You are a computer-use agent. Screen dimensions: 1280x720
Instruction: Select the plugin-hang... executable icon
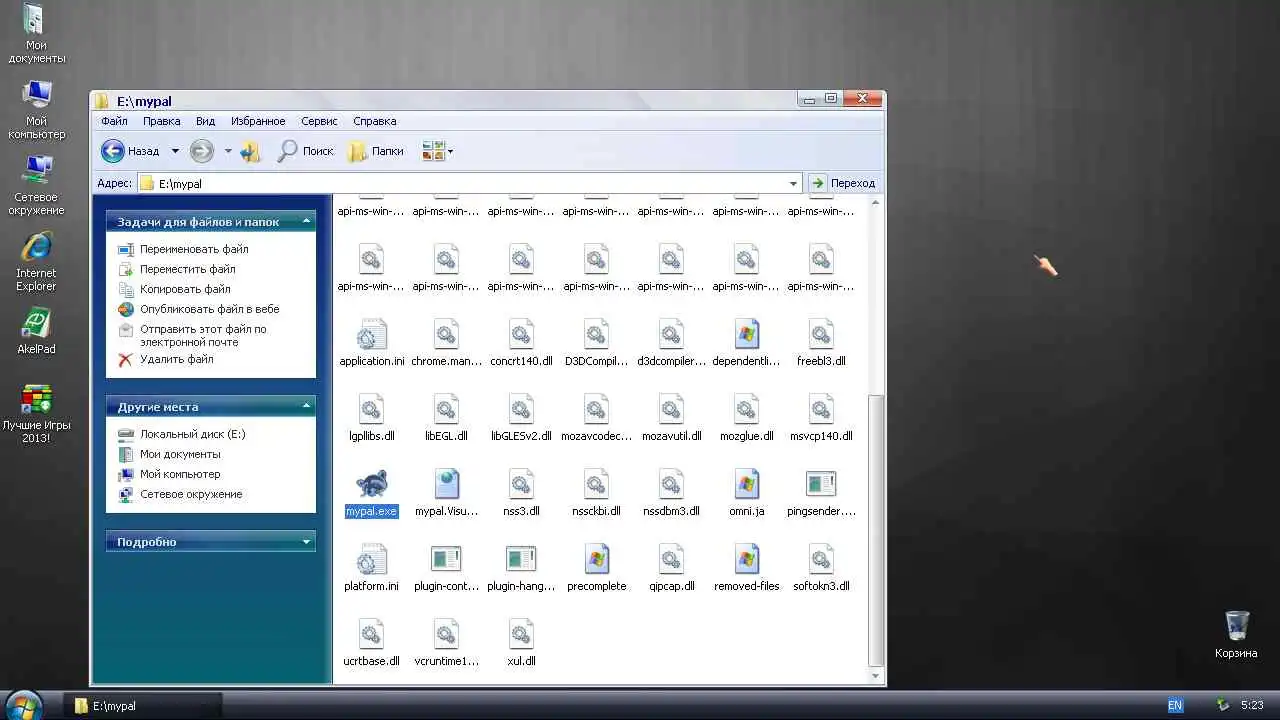(x=521, y=559)
